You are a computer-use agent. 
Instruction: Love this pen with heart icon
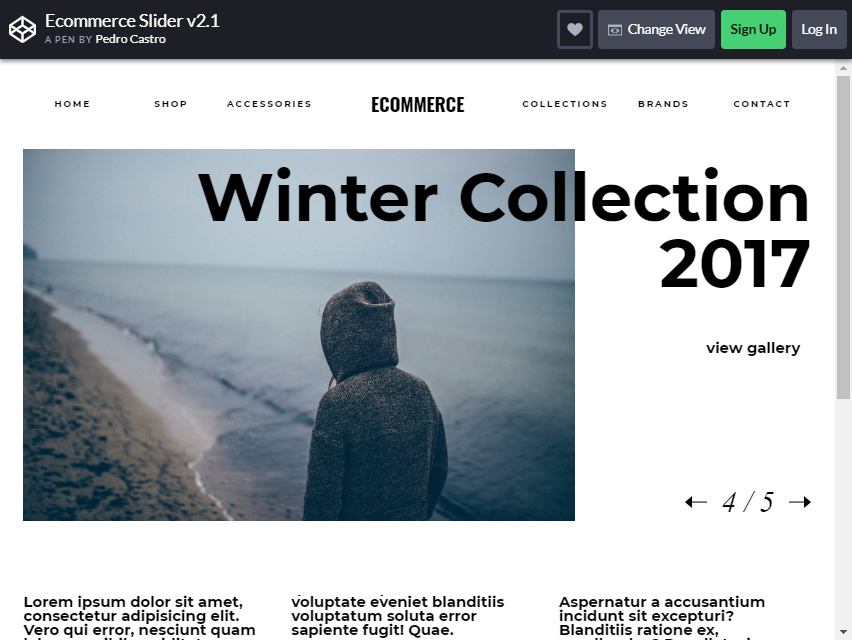tap(575, 29)
